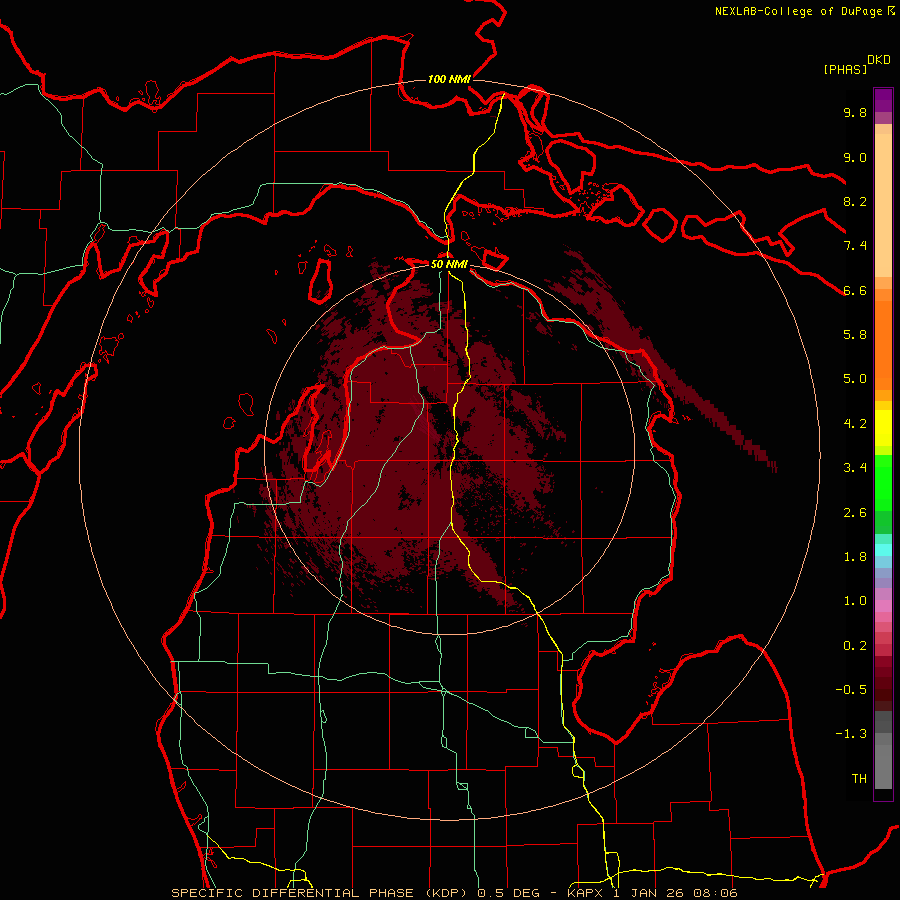
Task: Click the purple swatch atop the color bar
Action: [x=883, y=100]
